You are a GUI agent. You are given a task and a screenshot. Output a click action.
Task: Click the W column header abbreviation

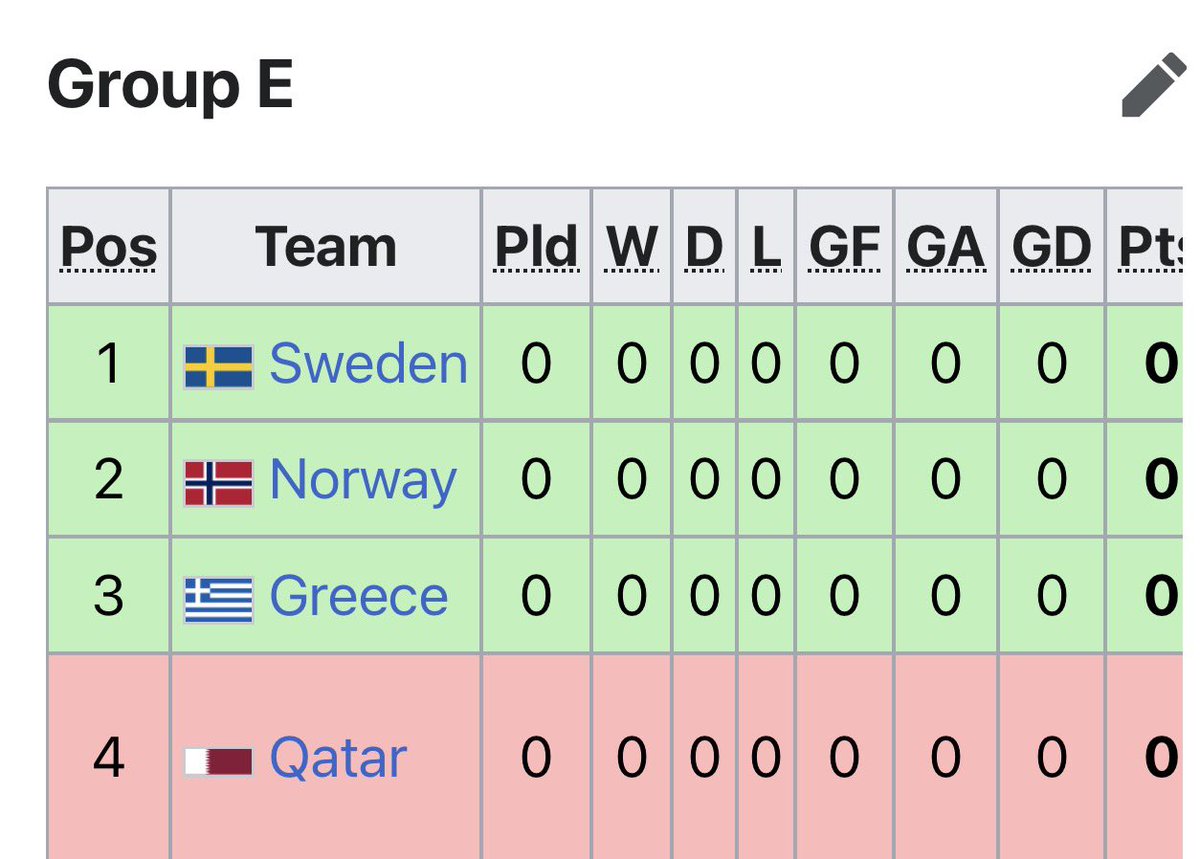(x=632, y=247)
